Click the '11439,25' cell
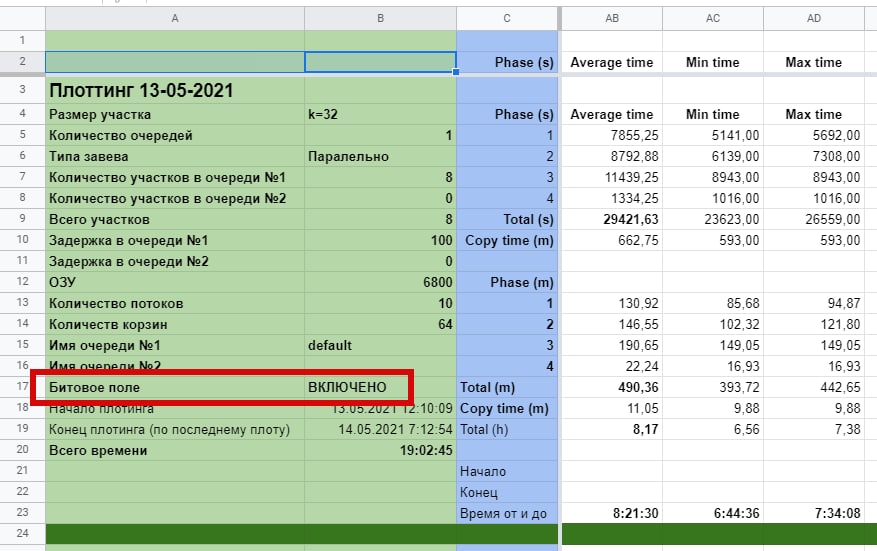This screenshot has width=877, height=551. 612,177
